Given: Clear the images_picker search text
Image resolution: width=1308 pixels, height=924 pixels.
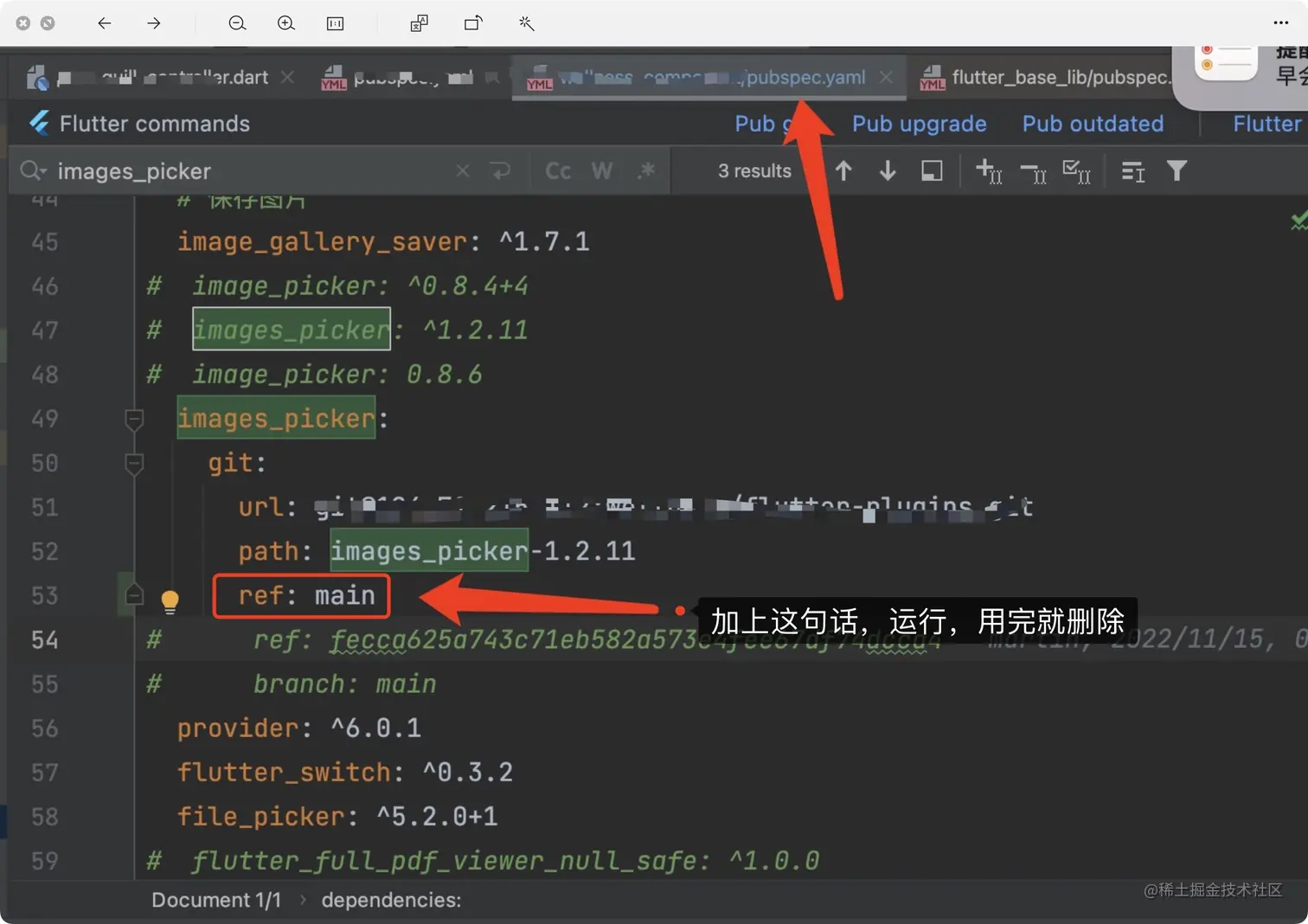Looking at the screenshot, I should coord(463,170).
